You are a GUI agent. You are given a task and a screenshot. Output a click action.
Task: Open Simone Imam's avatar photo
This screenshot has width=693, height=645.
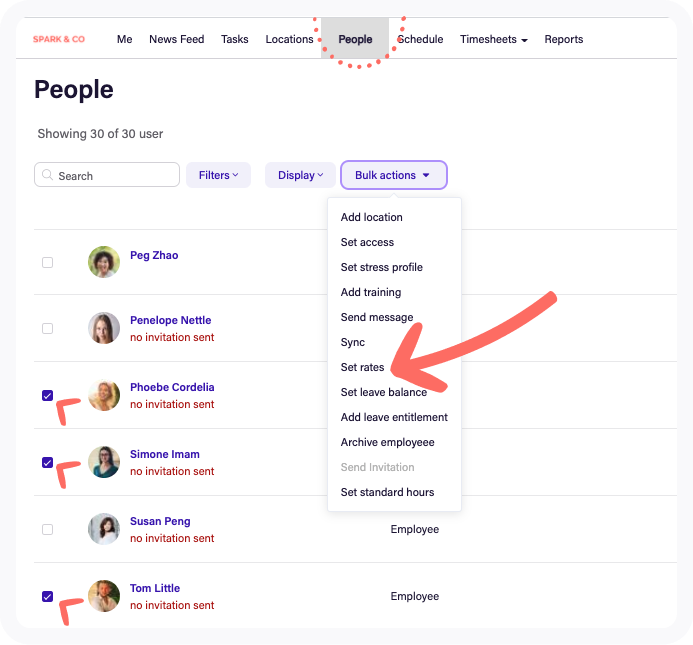tap(104, 462)
